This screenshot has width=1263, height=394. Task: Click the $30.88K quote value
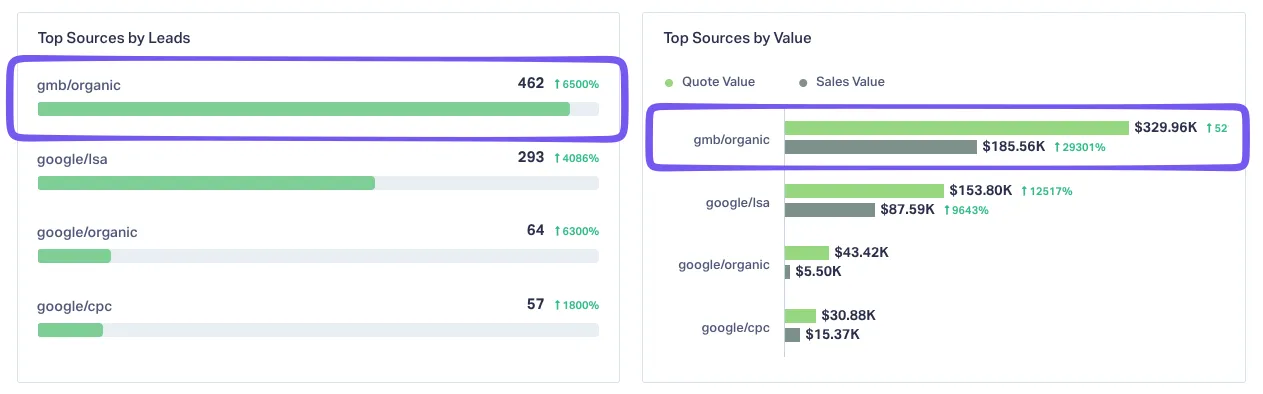tap(848, 315)
